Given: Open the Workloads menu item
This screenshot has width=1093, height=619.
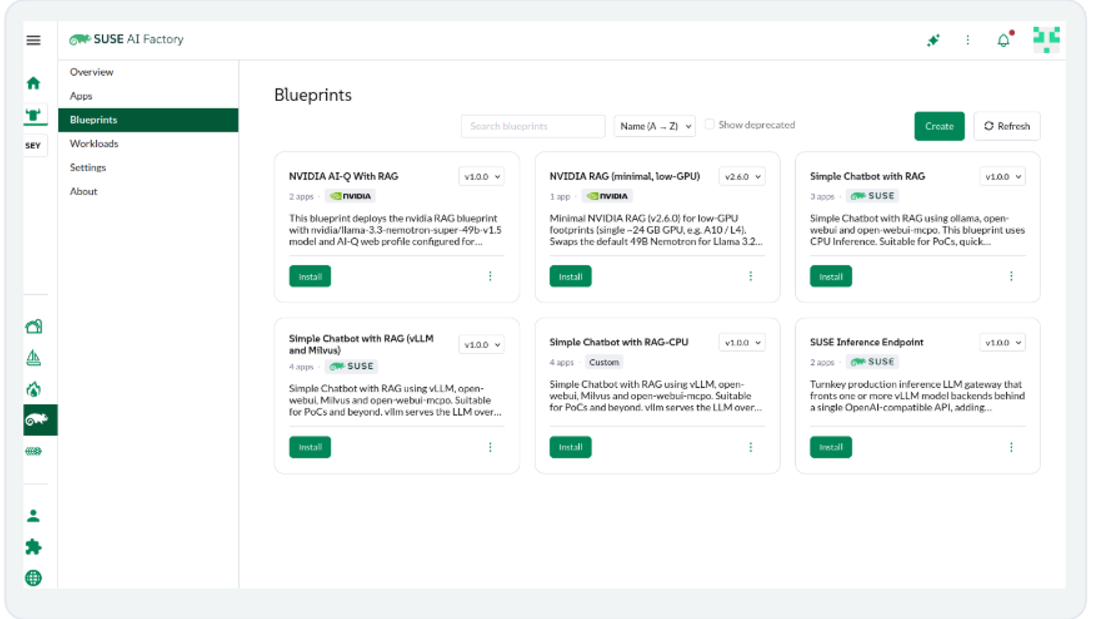Looking at the screenshot, I should [x=148, y=144].
